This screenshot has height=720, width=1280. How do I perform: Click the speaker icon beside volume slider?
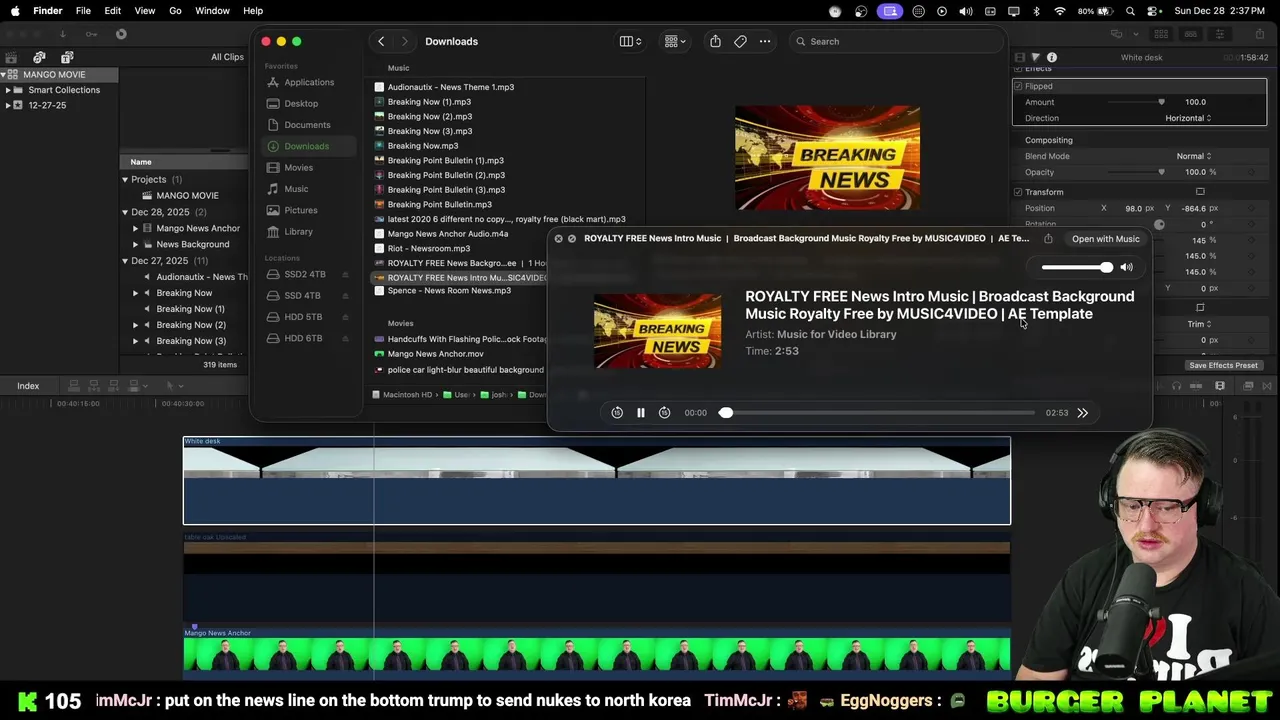click(x=1127, y=267)
